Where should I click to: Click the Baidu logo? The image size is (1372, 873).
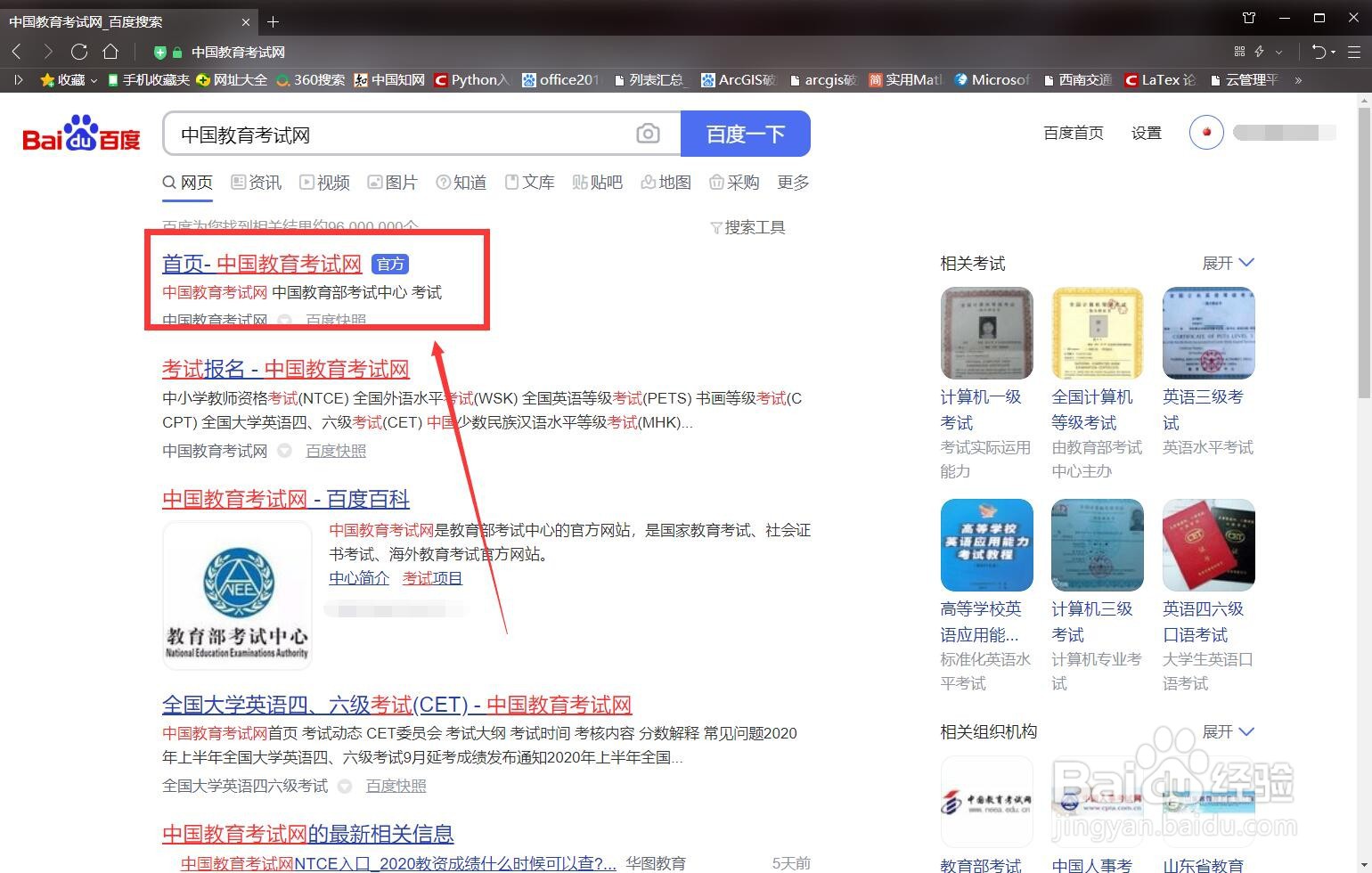[x=81, y=134]
